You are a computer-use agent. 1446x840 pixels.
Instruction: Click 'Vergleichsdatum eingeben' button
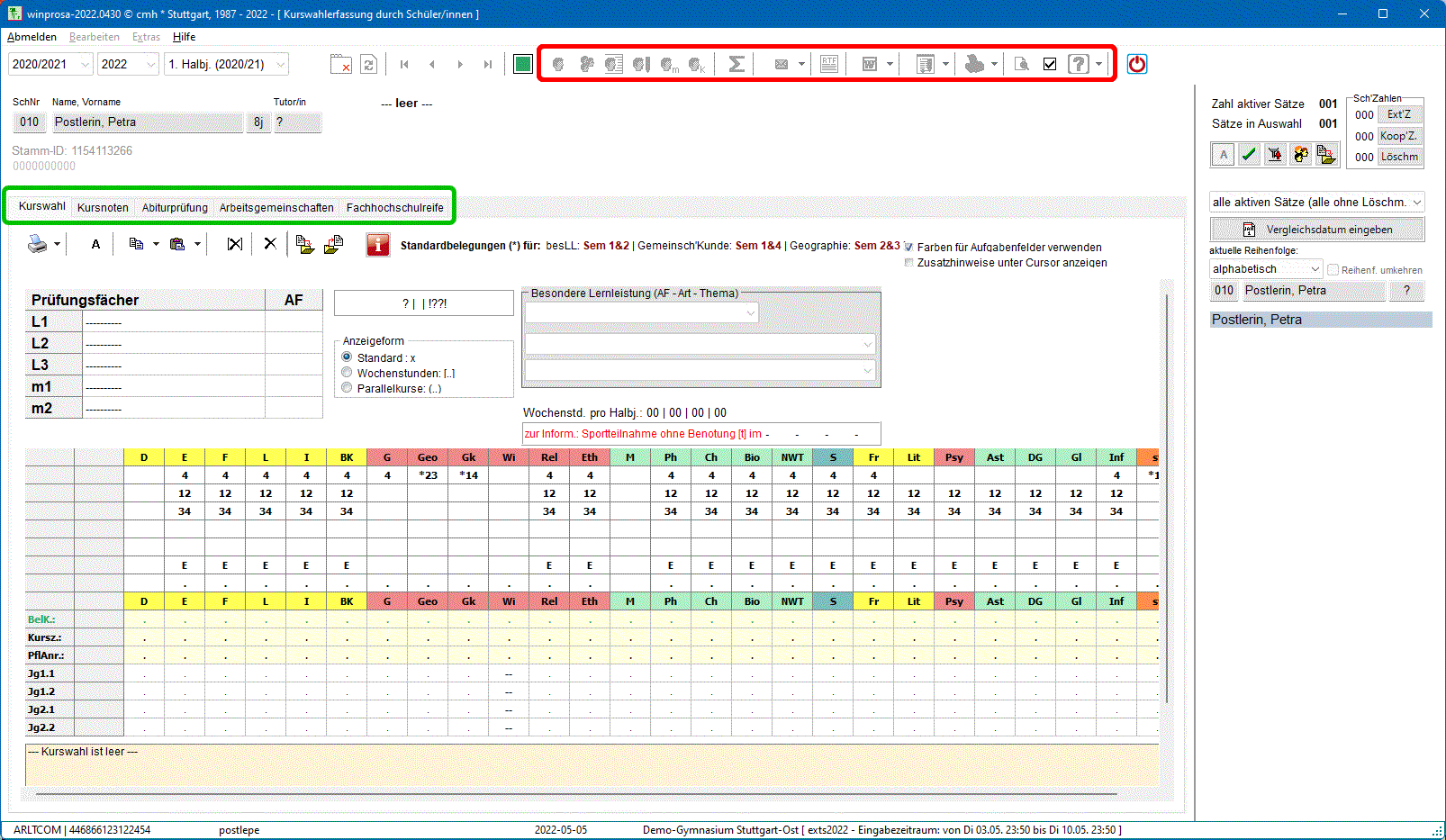tap(1316, 230)
